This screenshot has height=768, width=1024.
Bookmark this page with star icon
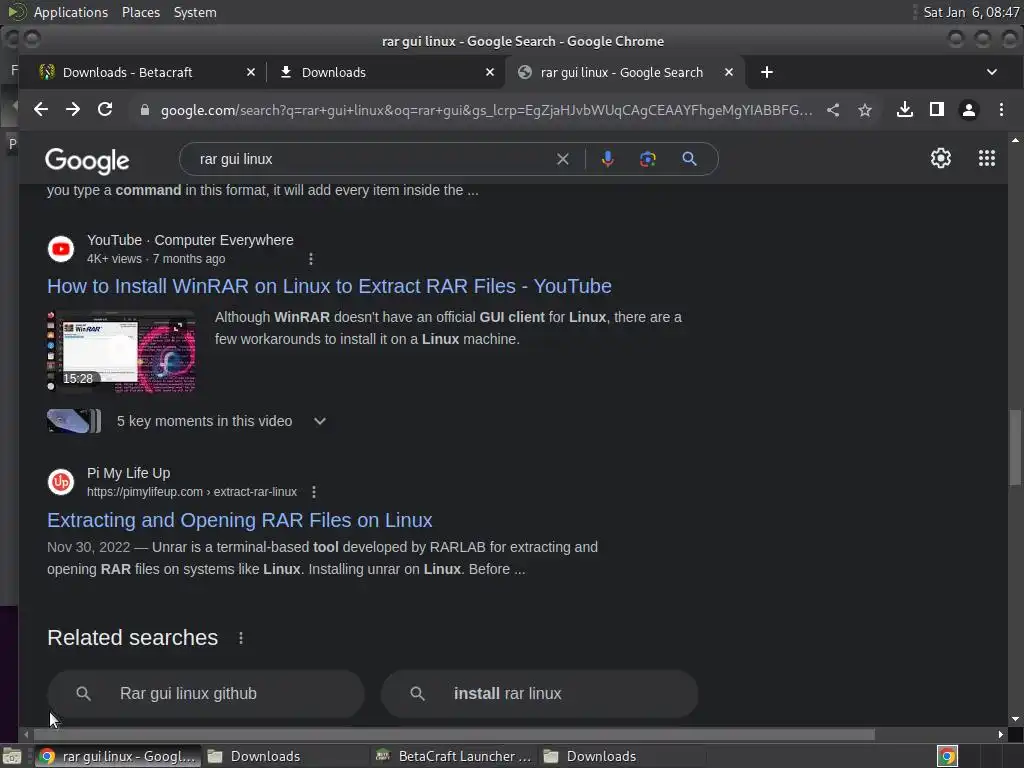coord(865,110)
